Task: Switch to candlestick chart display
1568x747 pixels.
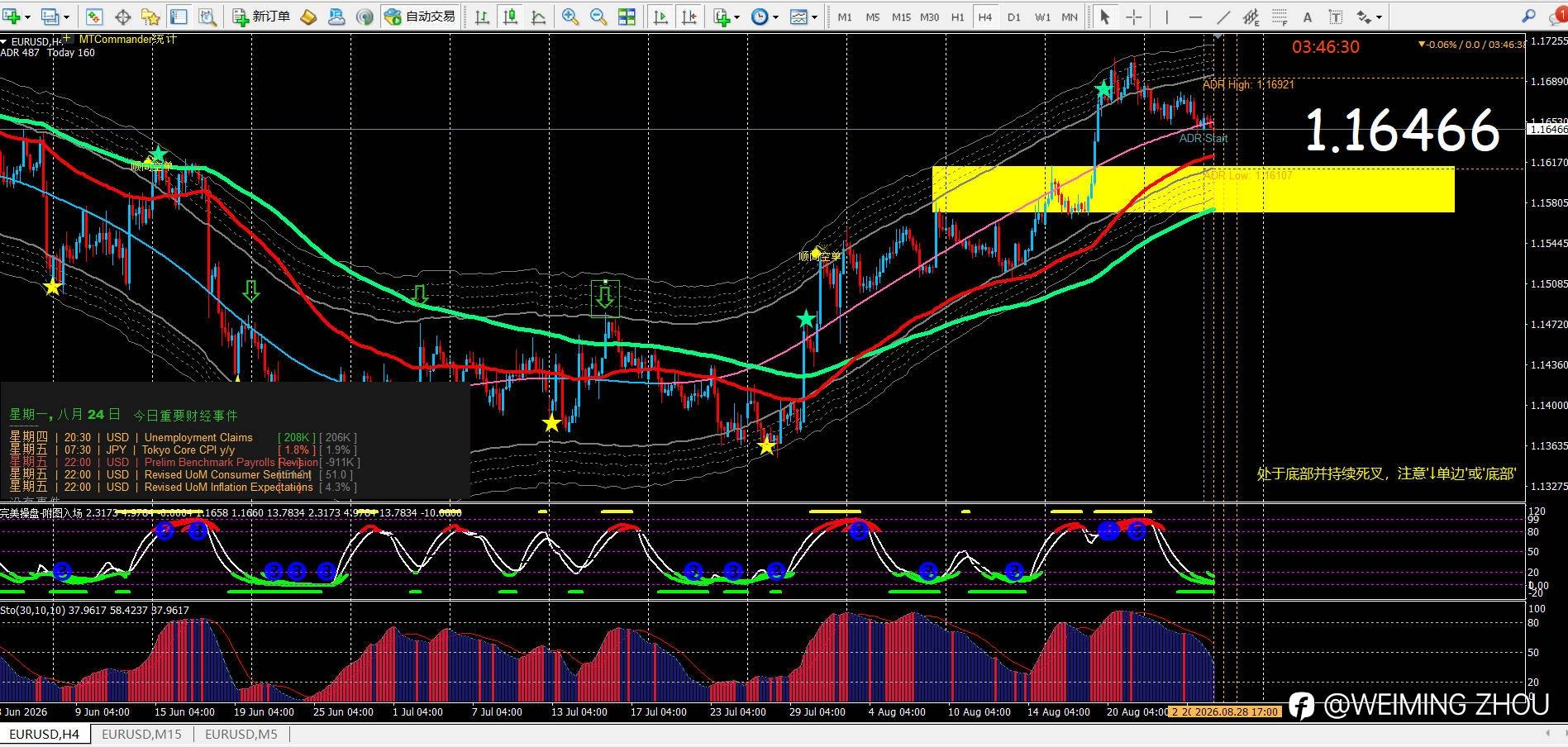Action: [x=510, y=17]
